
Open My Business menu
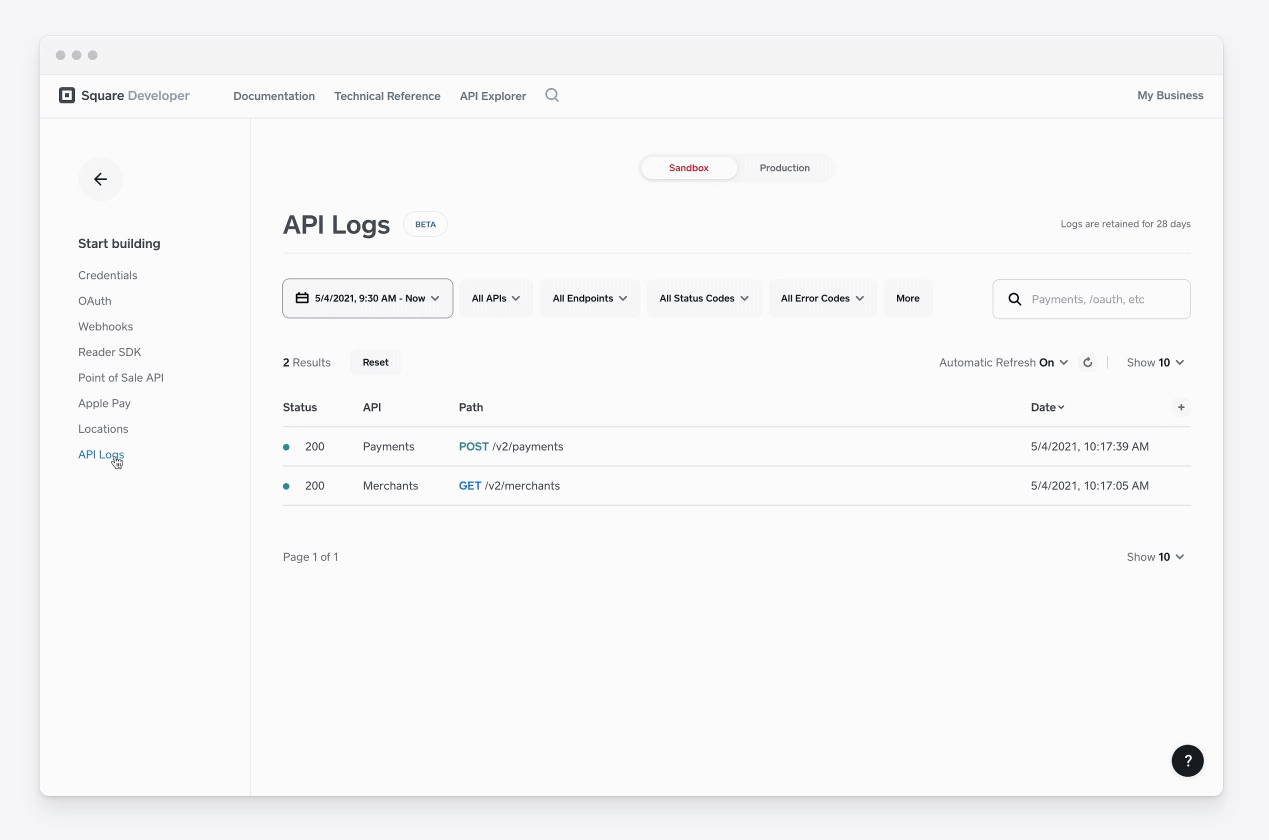click(x=1170, y=96)
